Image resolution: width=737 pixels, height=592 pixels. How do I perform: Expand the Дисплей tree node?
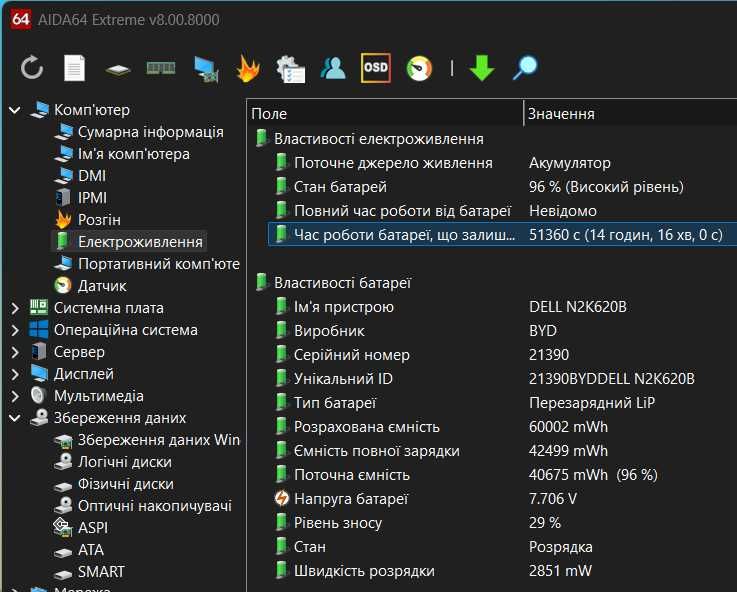point(15,374)
